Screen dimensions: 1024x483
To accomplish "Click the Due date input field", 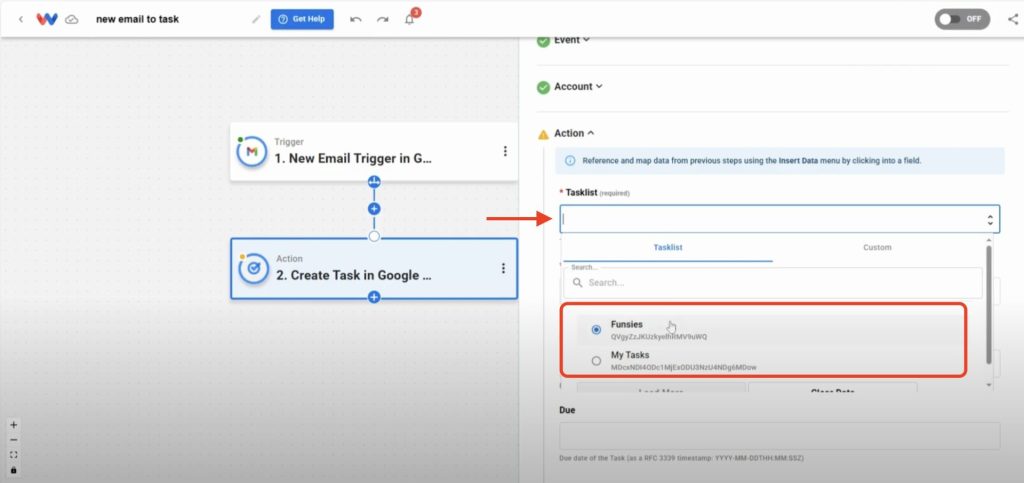I will coord(779,436).
